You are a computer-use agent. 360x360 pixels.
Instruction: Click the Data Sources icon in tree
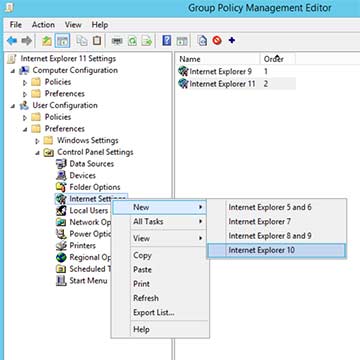61,164
